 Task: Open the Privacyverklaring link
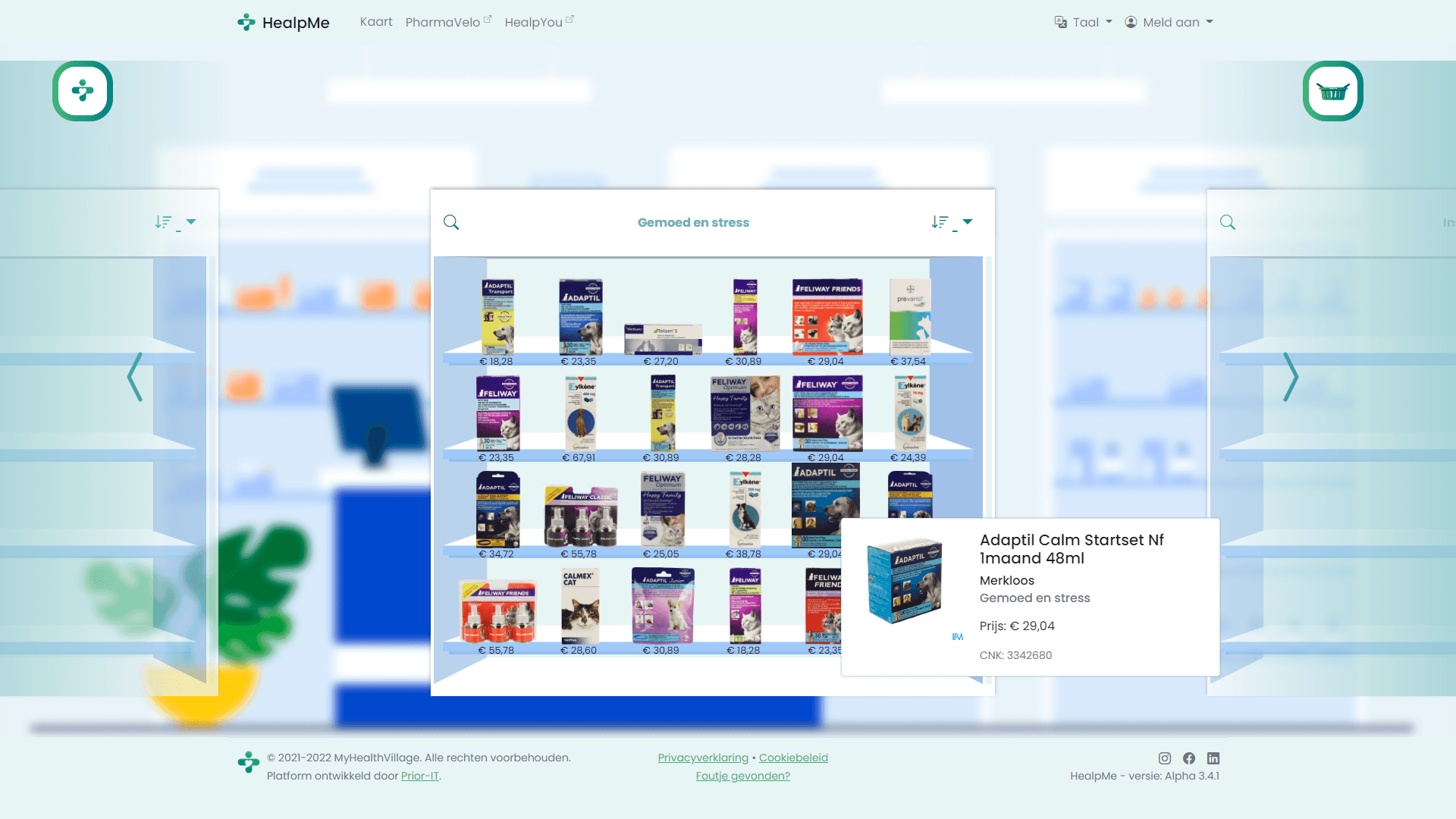click(x=703, y=758)
